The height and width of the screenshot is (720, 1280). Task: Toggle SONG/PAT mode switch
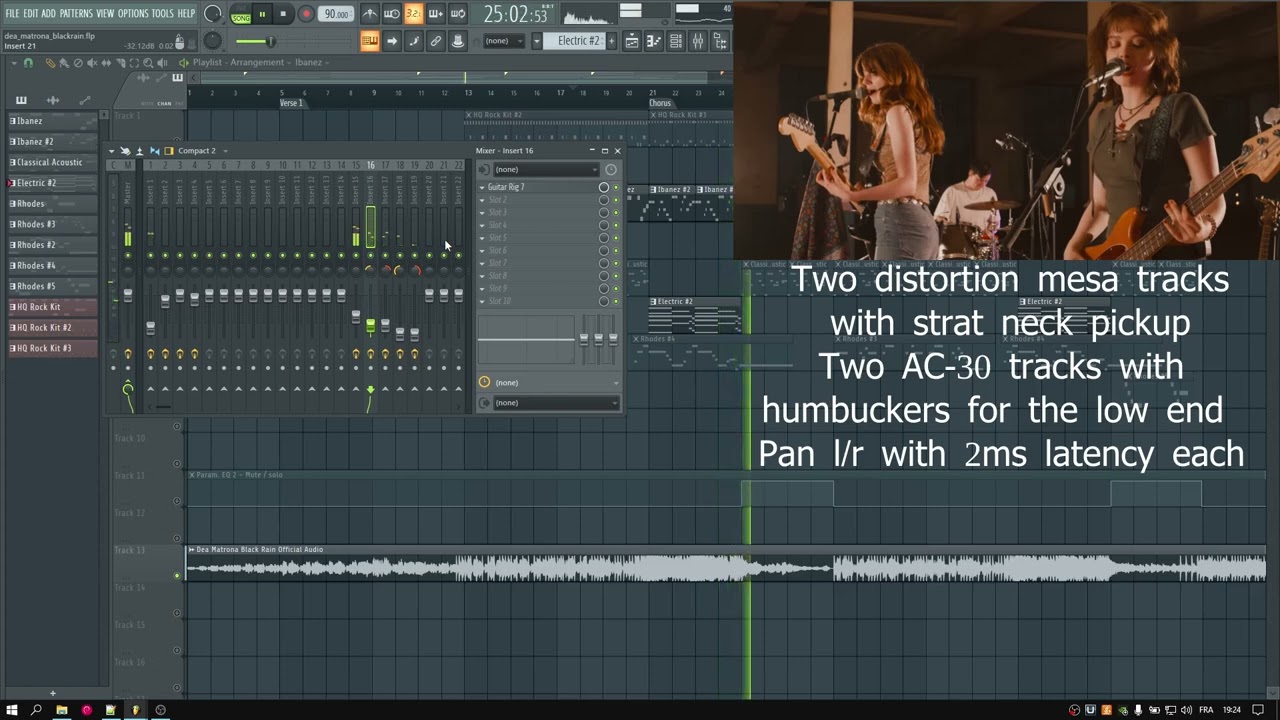click(241, 14)
